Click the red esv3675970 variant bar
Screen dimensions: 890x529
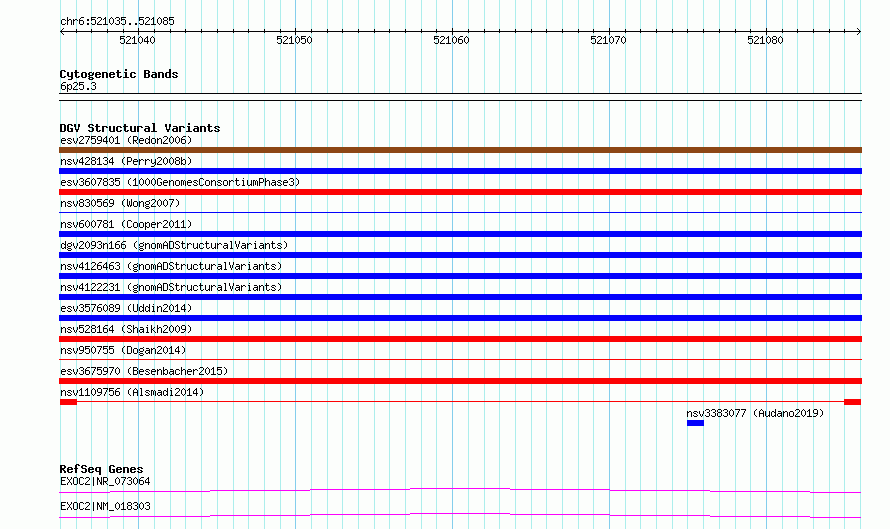pos(460,381)
